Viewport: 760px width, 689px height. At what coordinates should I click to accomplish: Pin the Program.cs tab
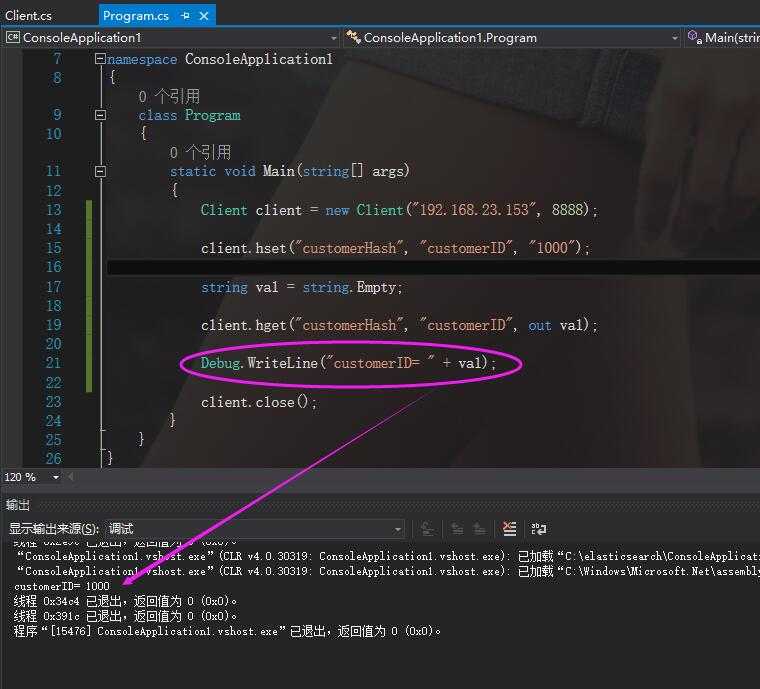(186, 16)
